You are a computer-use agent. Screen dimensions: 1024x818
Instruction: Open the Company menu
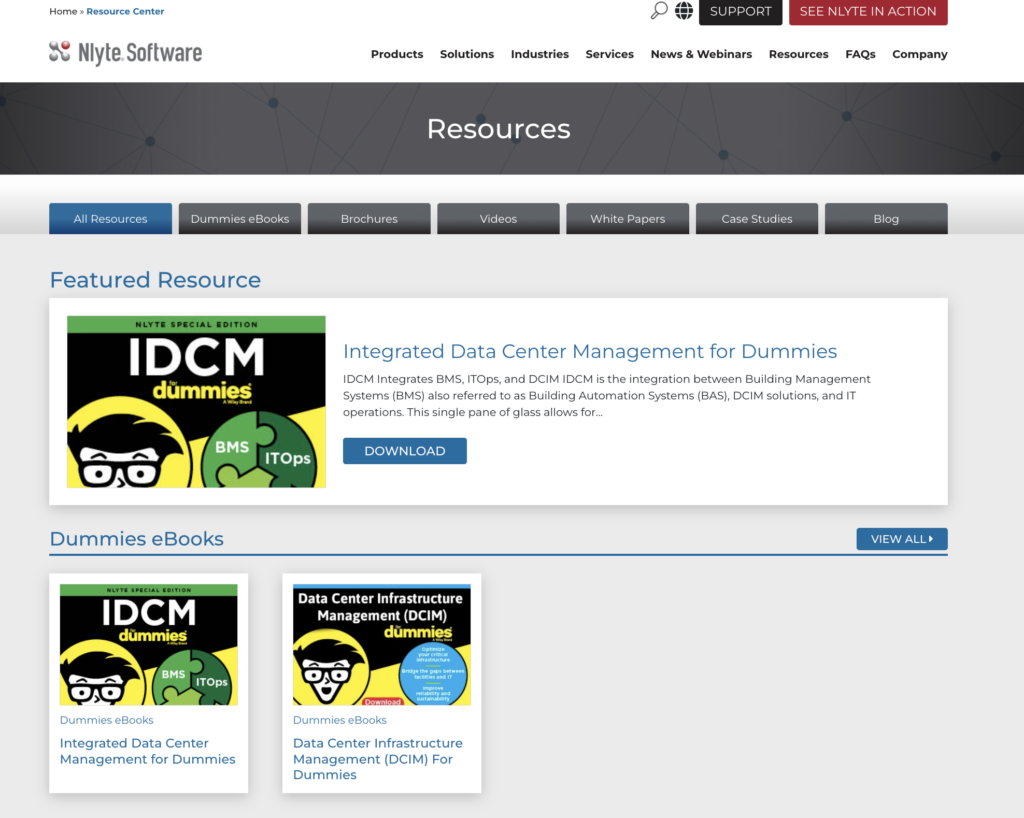(x=920, y=54)
